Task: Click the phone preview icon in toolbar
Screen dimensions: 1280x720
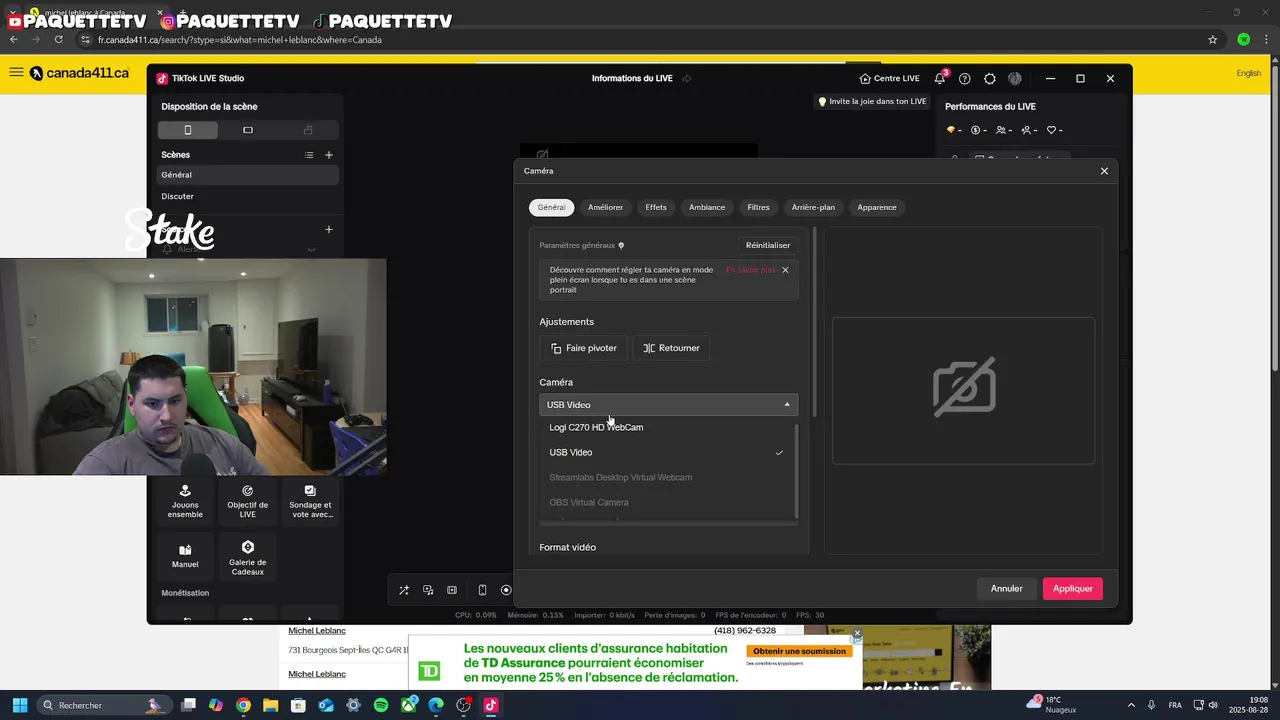Action: [x=482, y=590]
